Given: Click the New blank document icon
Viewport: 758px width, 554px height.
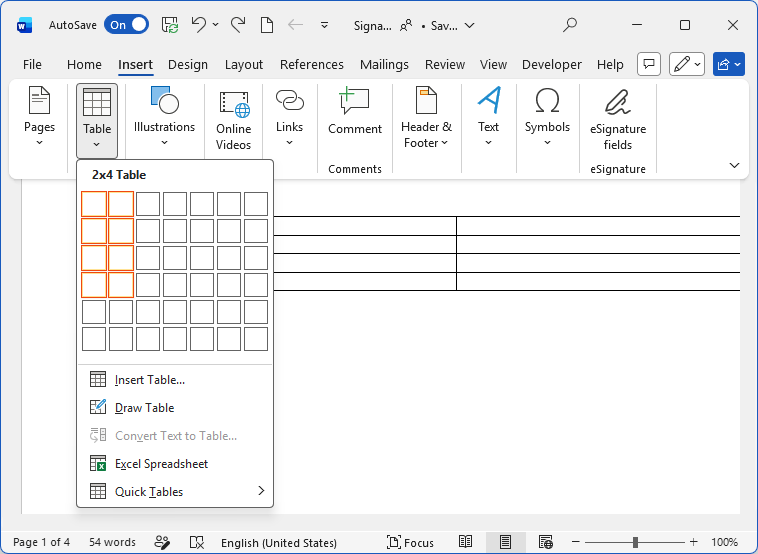Looking at the screenshot, I should click(267, 25).
